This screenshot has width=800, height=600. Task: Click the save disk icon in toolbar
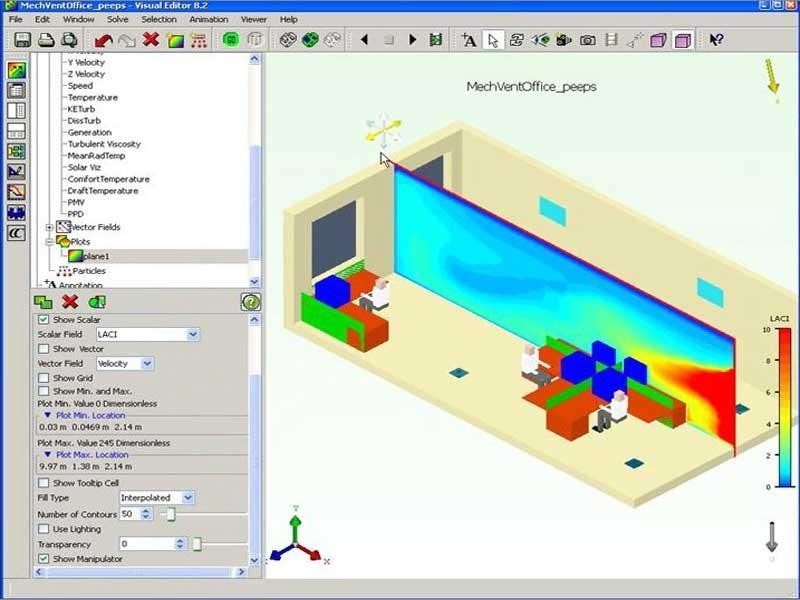[x=22, y=40]
